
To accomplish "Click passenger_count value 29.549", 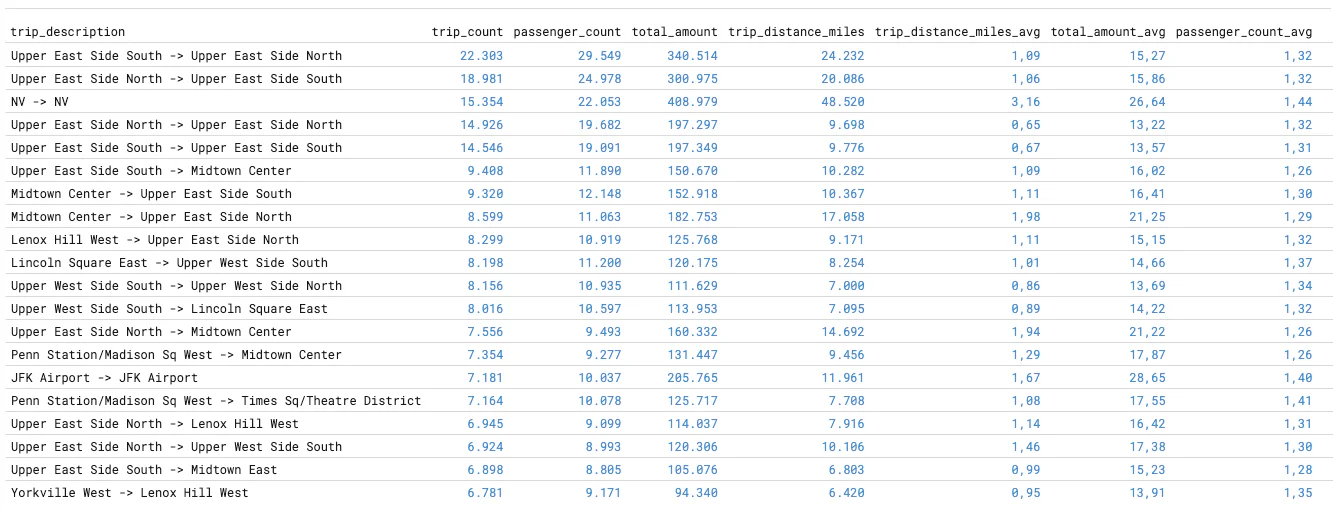I will click(600, 56).
